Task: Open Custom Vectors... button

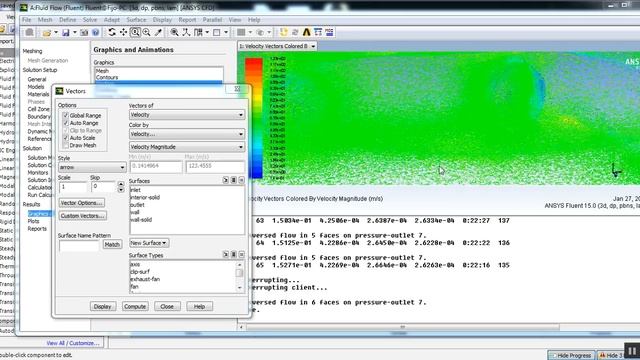Action: coord(83,216)
